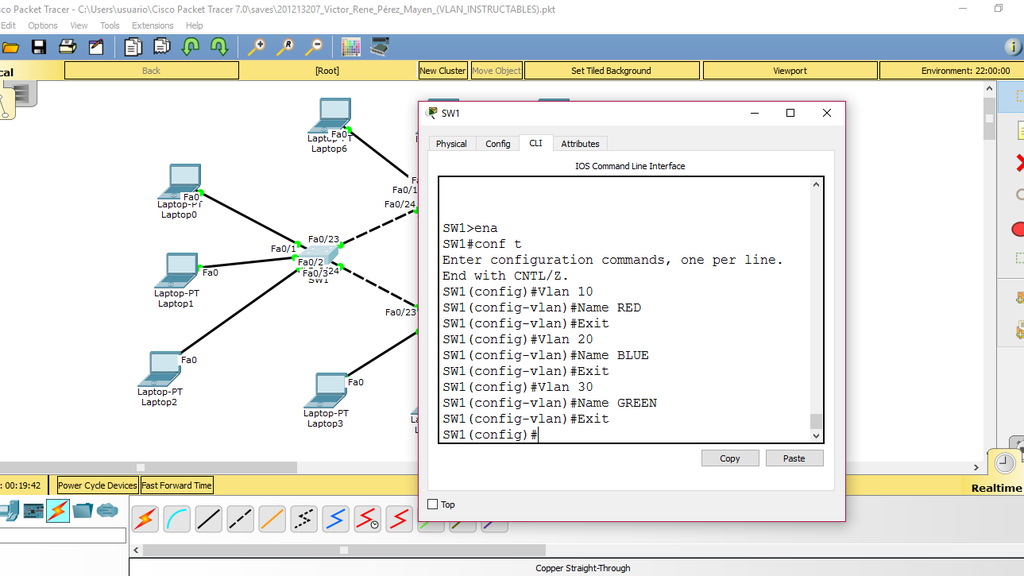Click the Paste button in CLI
The height and width of the screenshot is (576, 1024).
coord(794,458)
